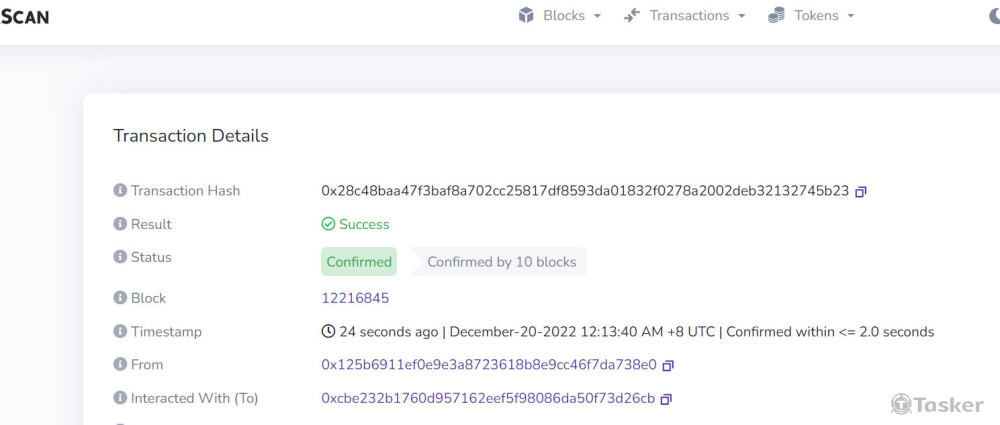Click info icon beside Status
1000x425 pixels.
[120, 257]
